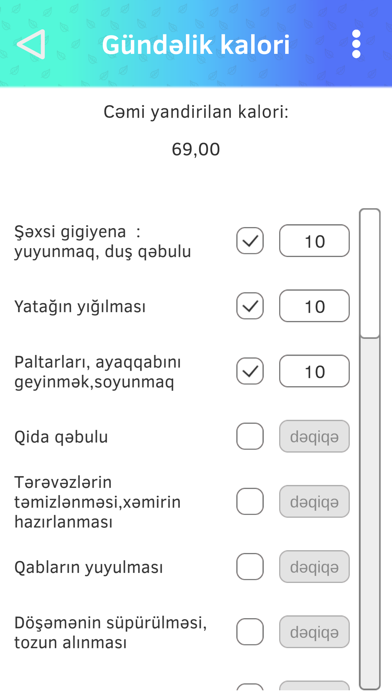Image resolution: width=392 pixels, height=696 pixels.
Task: Click dəqiqə field for Döşəmənin süpürülməsi
Action: [314, 632]
